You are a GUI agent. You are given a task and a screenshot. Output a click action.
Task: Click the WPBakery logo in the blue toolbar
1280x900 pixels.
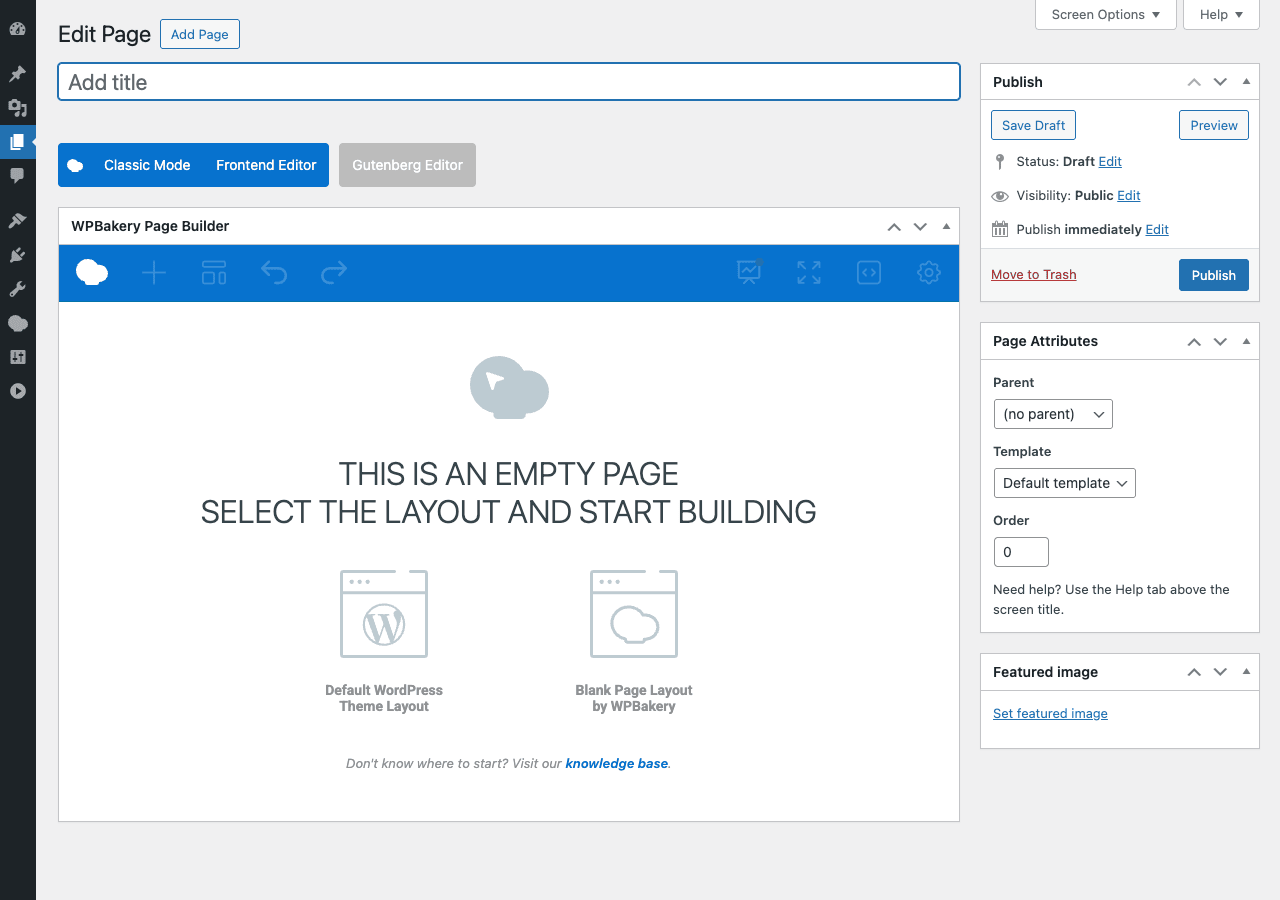pos(92,272)
